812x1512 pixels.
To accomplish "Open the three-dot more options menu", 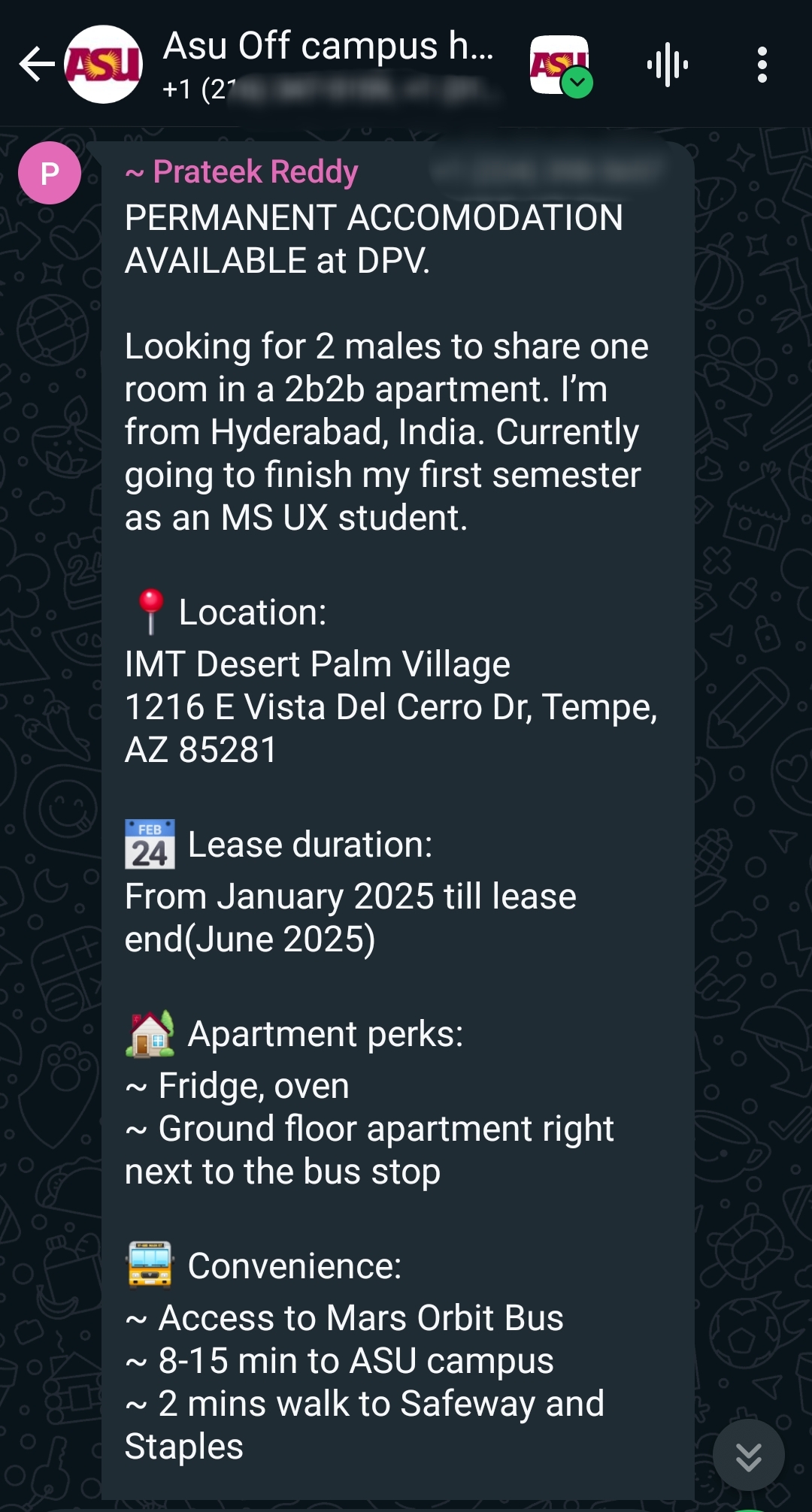I will point(762,65).
